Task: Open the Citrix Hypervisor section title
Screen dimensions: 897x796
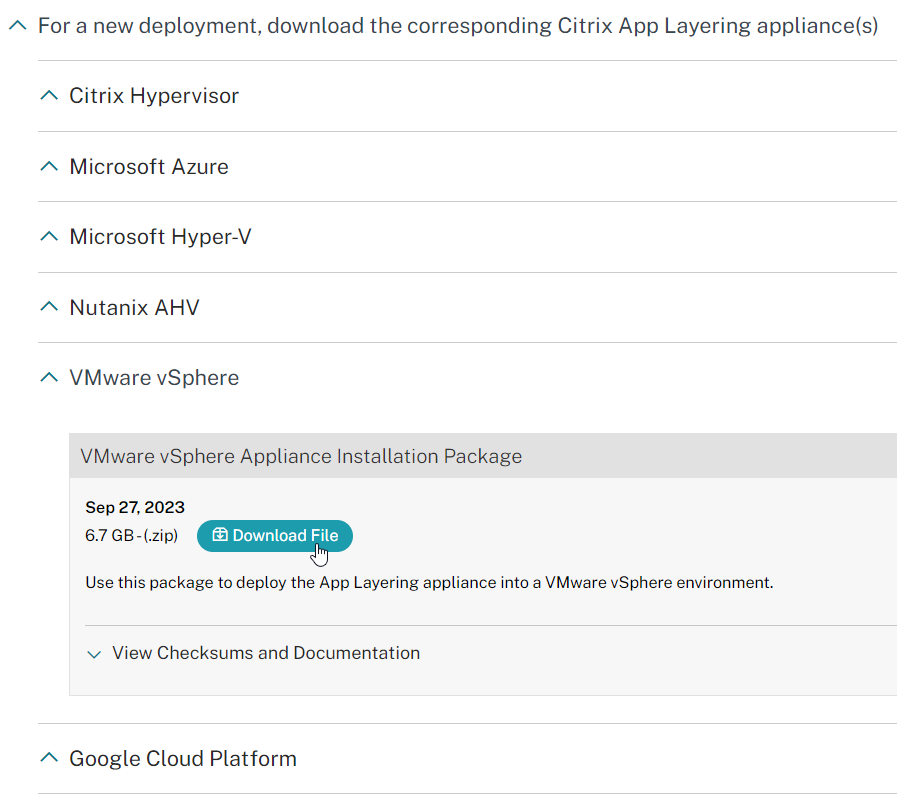Action: tap(154, 96)
